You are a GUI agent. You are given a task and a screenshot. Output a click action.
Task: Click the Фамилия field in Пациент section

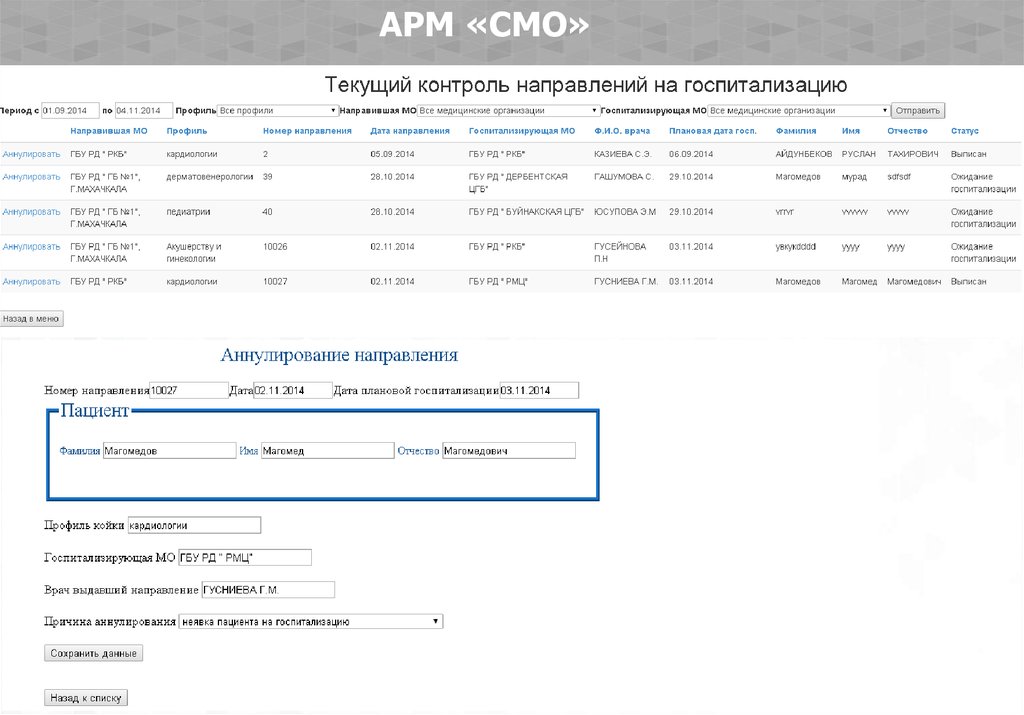pos(169,451)
